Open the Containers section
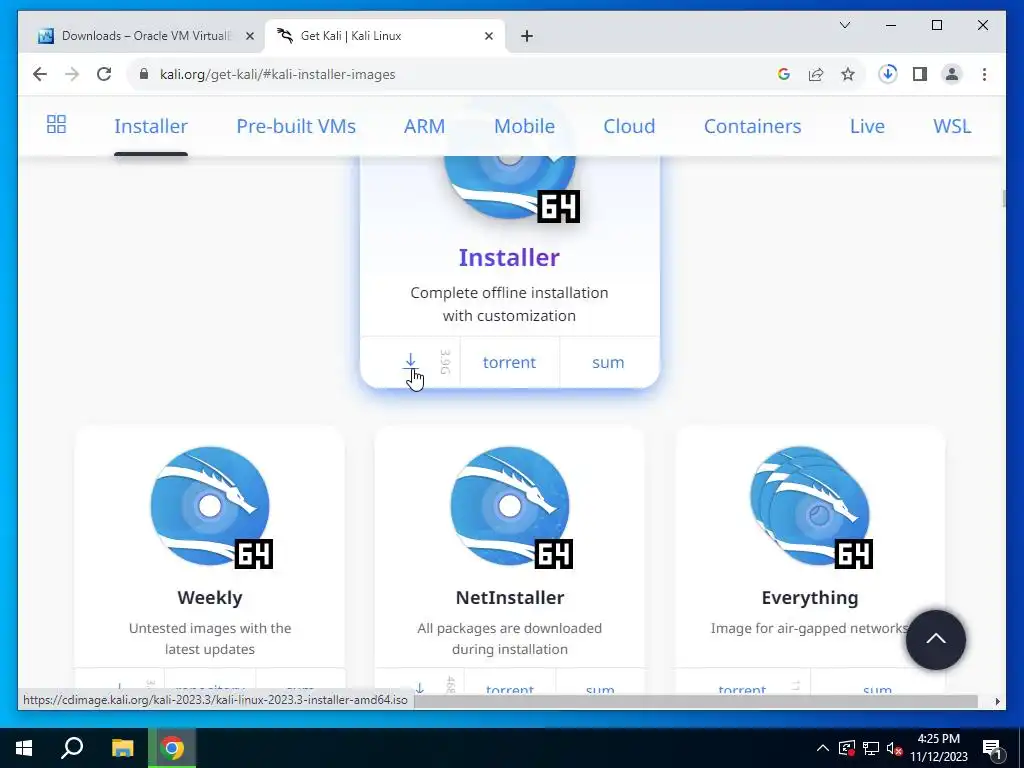 pos(752,126)
